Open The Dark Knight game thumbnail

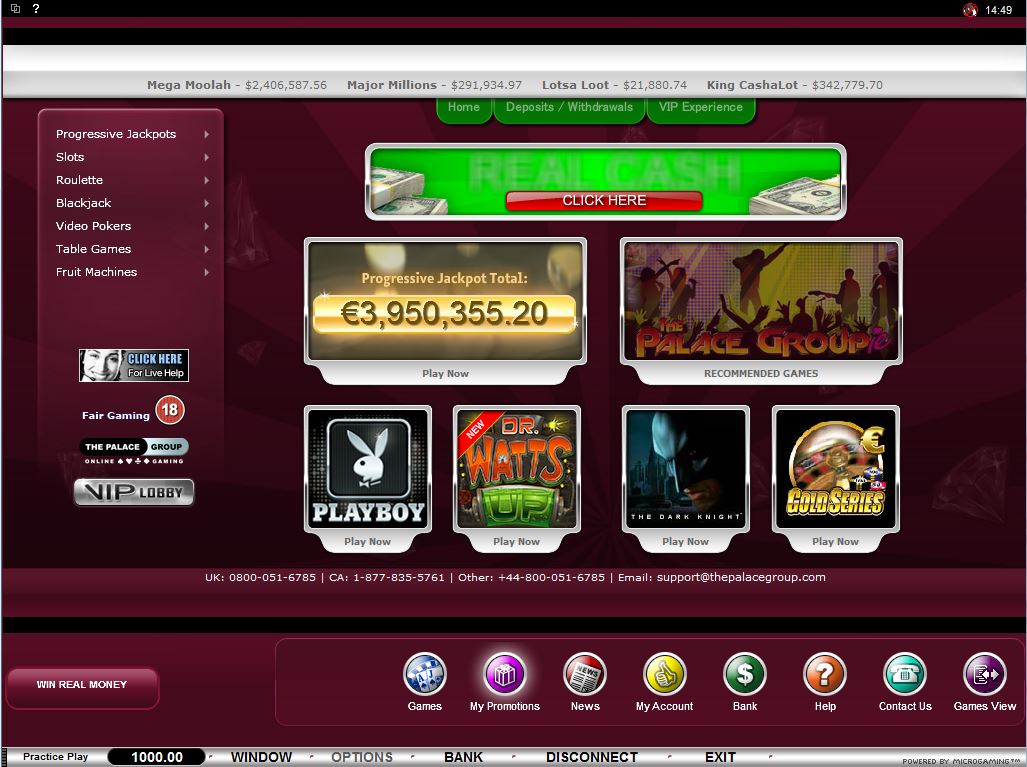click(686, 468)
